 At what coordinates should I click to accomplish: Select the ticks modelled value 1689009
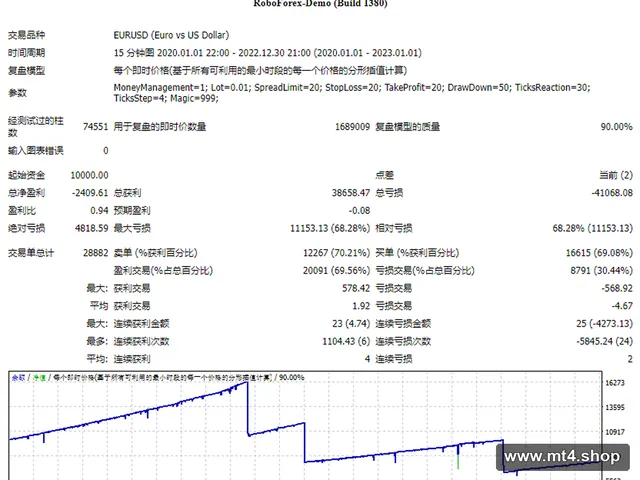point(352,127)
